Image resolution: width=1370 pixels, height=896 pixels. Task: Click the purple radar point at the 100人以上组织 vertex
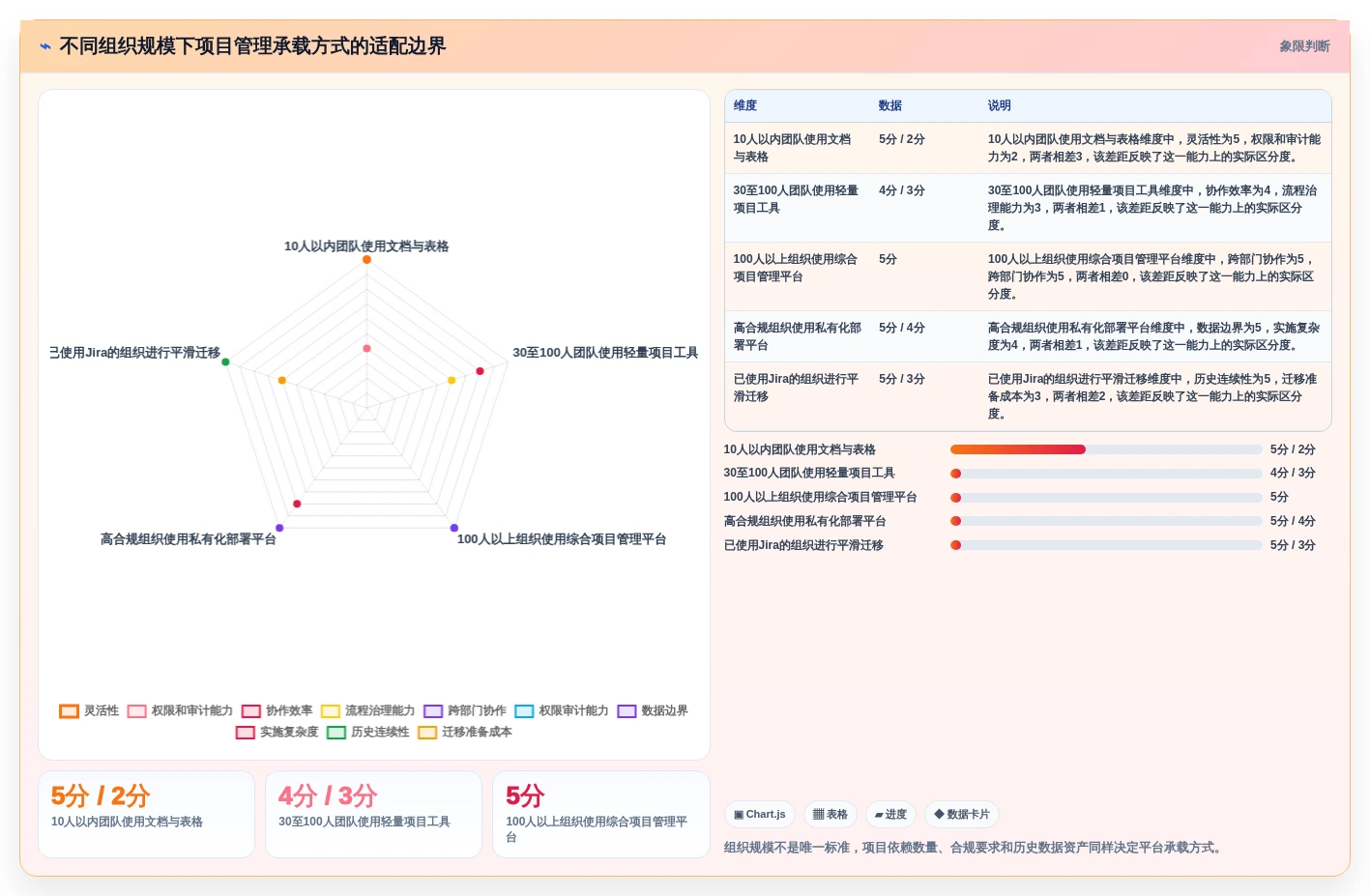pyautogui.click(x=454, y=528)
